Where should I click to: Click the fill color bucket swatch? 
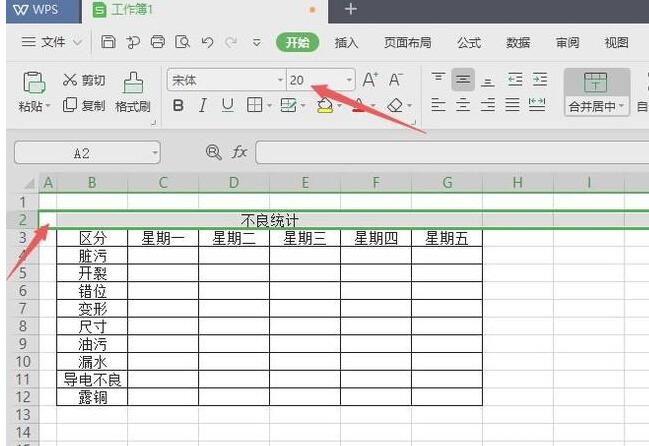coord(324,105)
